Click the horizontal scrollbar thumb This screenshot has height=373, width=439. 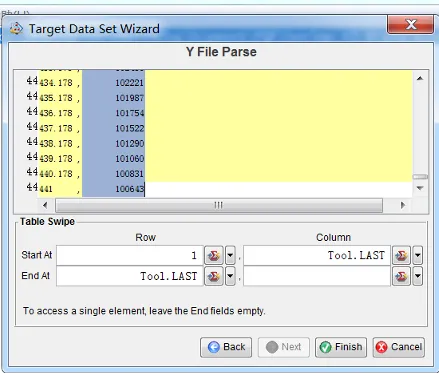pos(219,205)
